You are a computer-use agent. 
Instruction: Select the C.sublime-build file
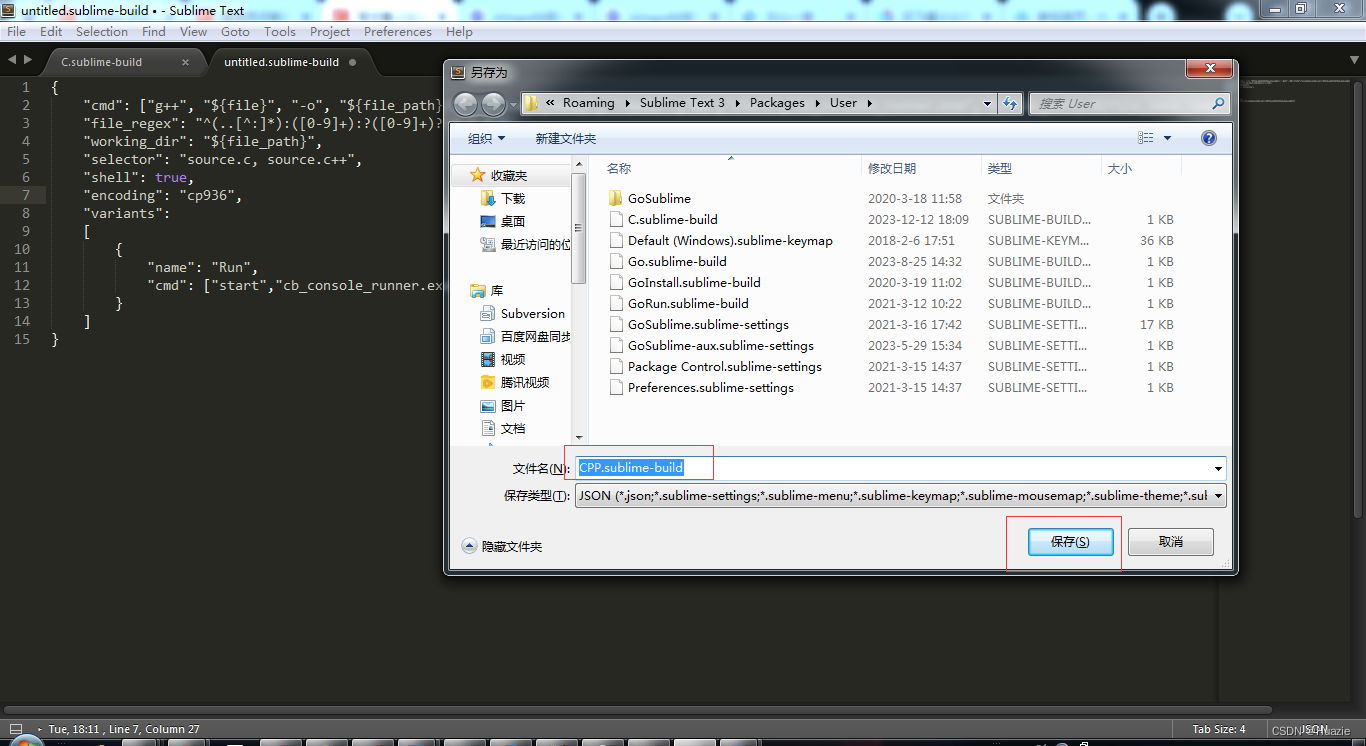pyautogui.click(x=672, y=219)
